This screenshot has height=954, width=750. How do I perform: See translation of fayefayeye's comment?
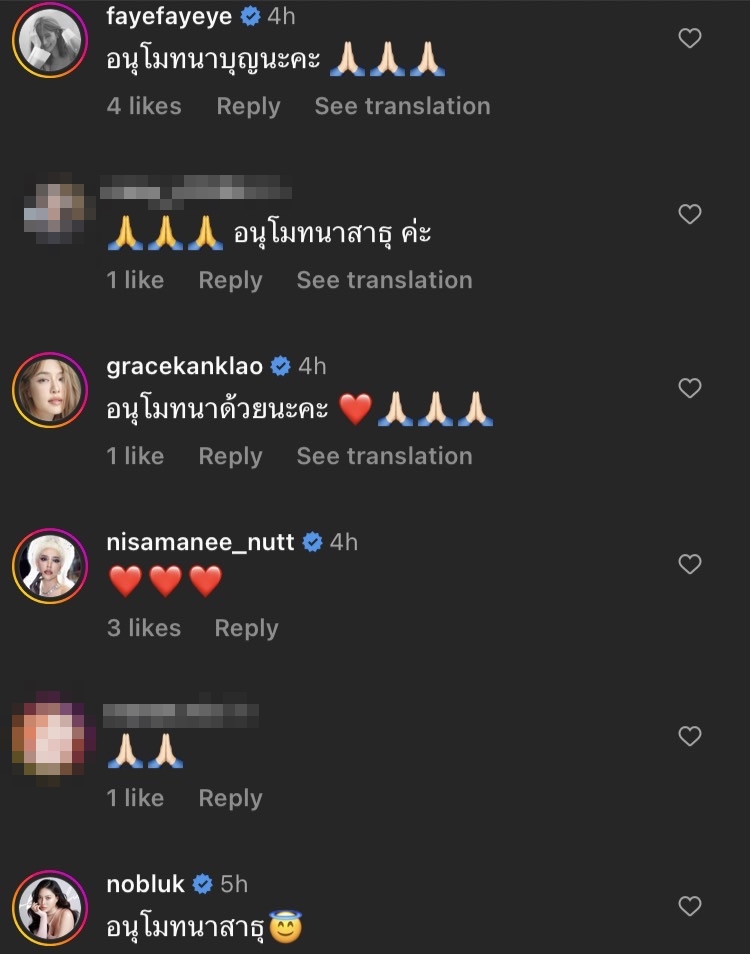[x=402, y=106]
